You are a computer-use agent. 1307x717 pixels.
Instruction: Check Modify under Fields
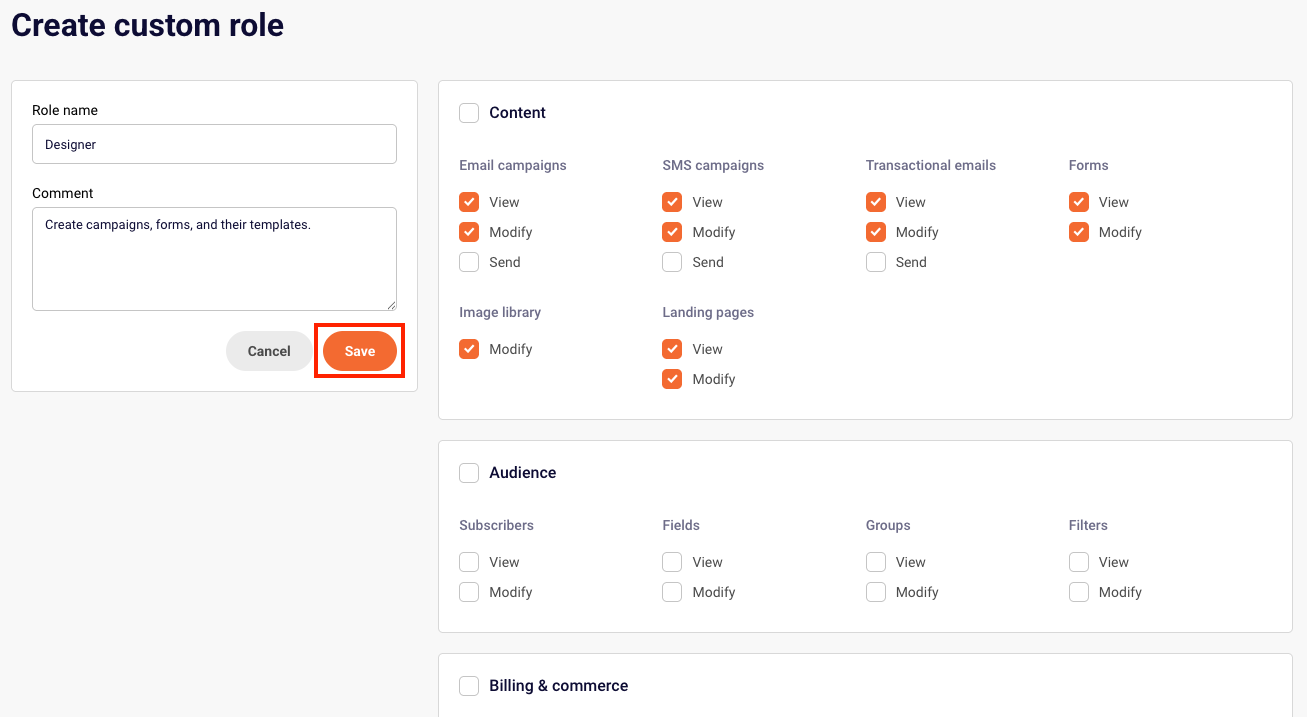[672, 592]
